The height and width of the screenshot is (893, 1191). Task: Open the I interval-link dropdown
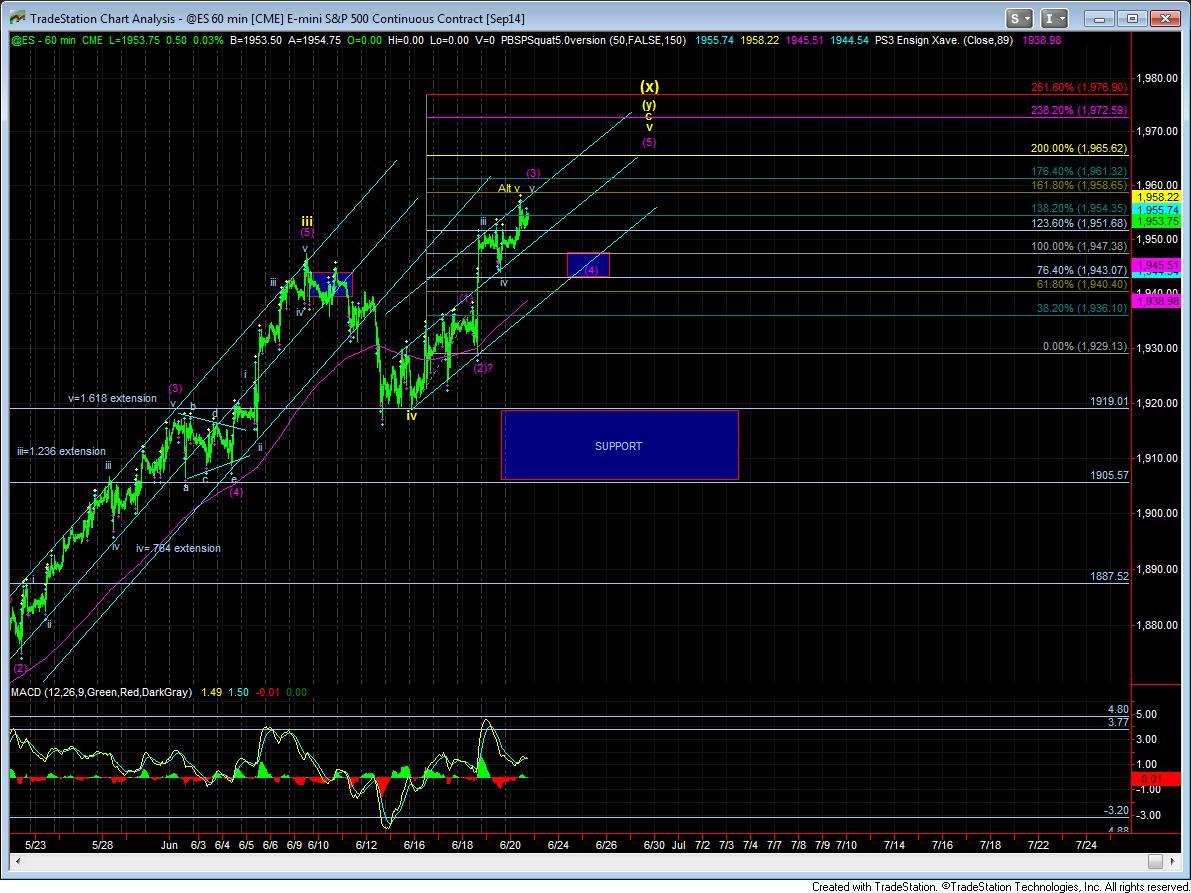1054,18
